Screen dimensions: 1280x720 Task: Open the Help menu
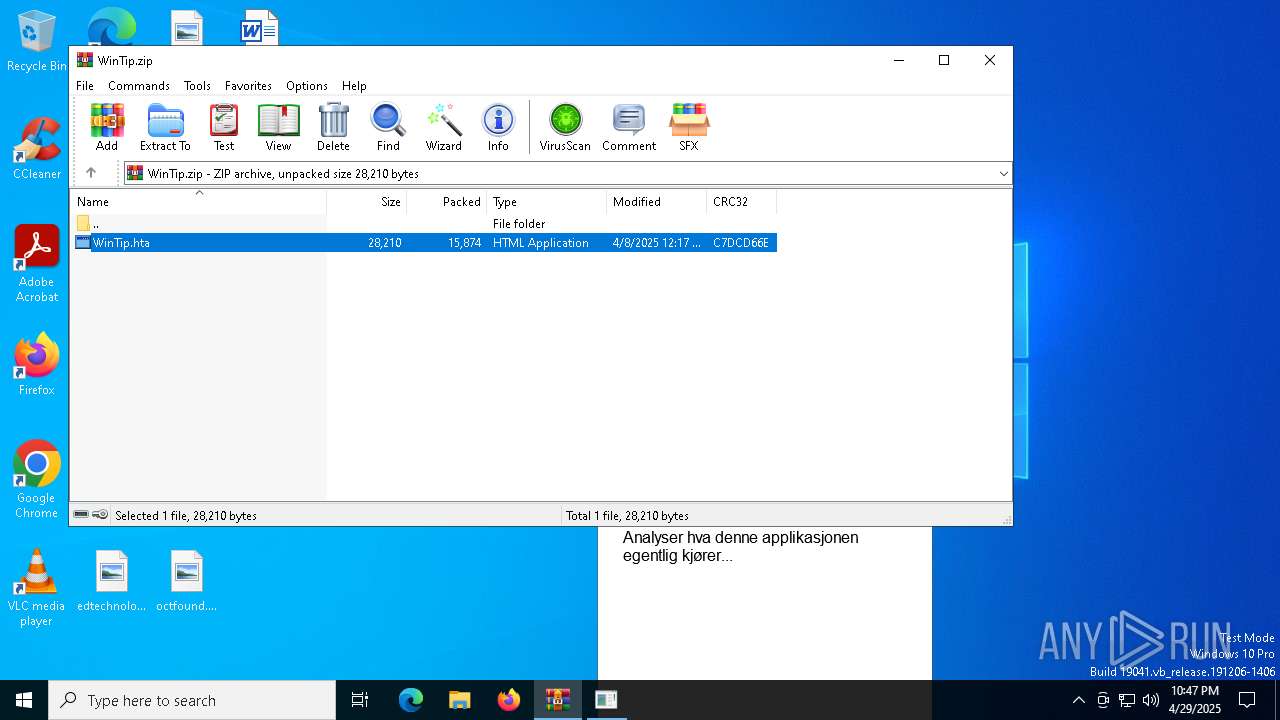[x=354, y=86]
